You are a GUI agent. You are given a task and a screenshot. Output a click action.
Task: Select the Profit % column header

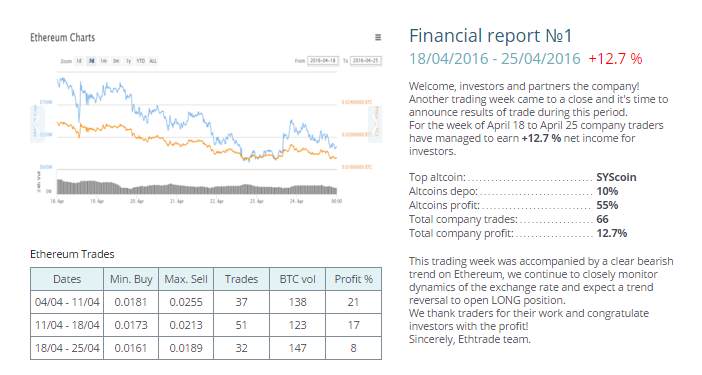[x=354, y=279]
